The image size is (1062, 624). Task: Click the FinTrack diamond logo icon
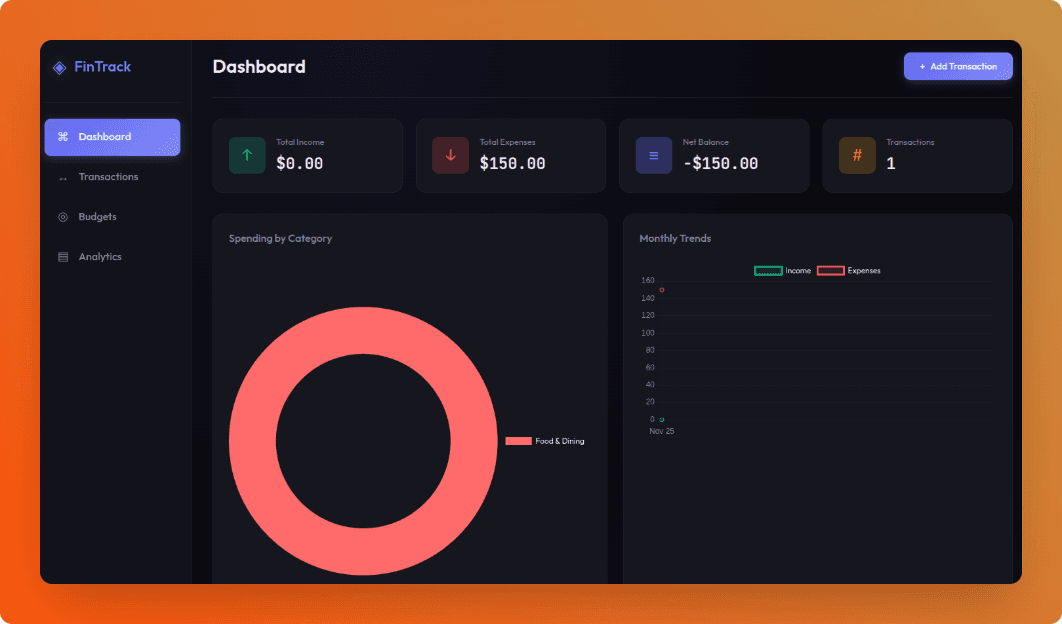[59, 67]
